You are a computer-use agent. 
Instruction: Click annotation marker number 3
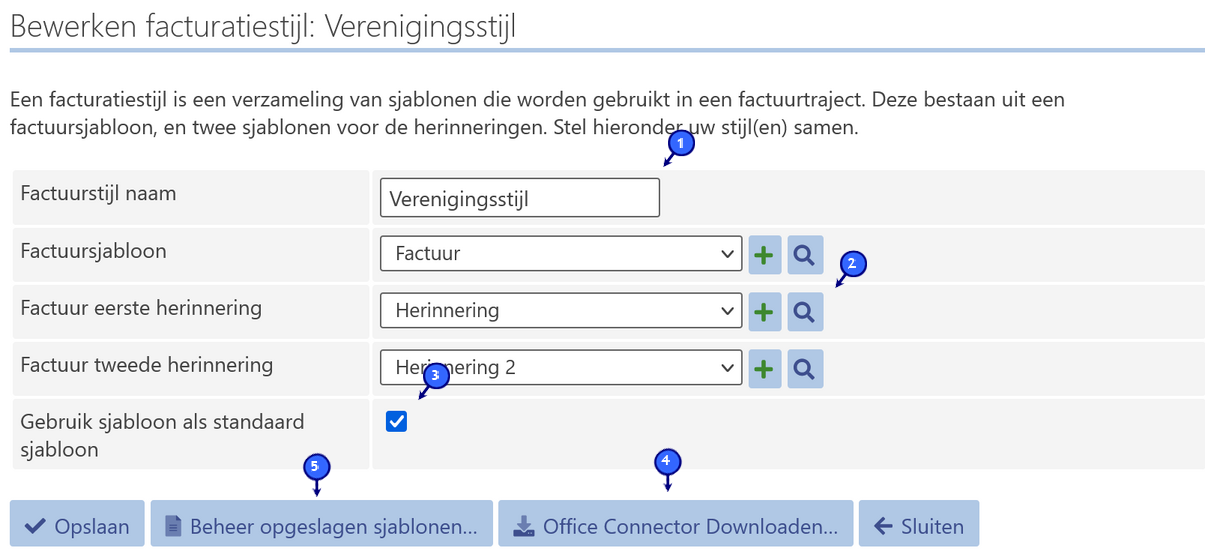point(436,376)
